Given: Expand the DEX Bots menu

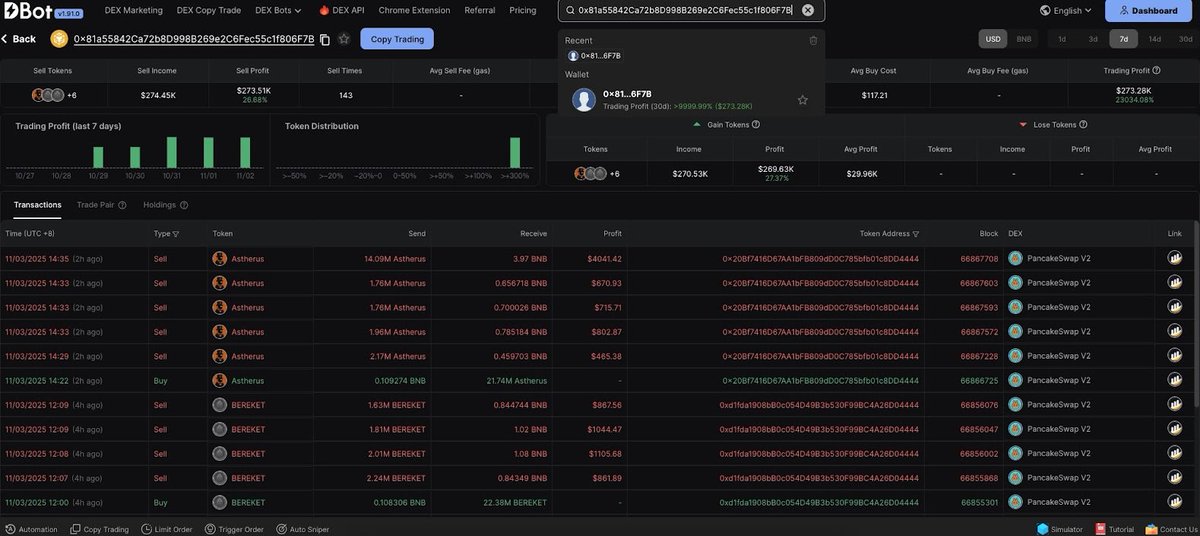Looking at the screenshot, I should click(x=278, y=10).
